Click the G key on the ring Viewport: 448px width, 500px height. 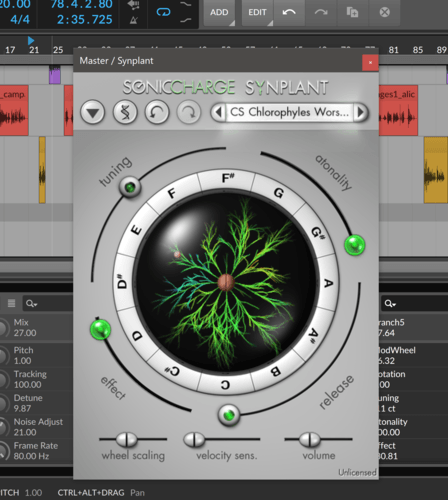279,193
